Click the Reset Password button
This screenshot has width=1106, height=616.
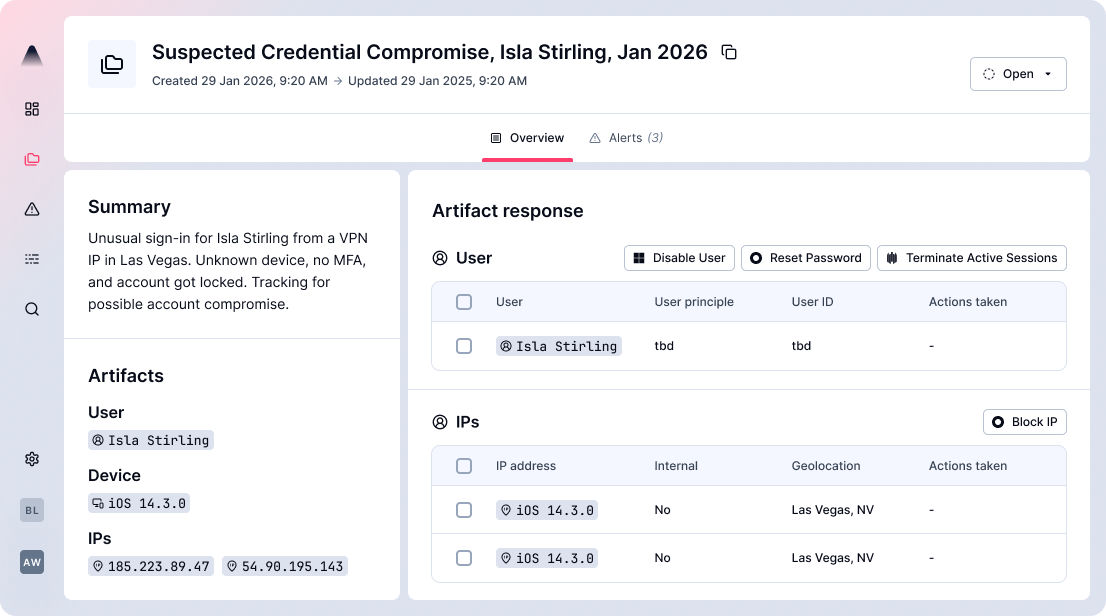click(x=805, y=258)
